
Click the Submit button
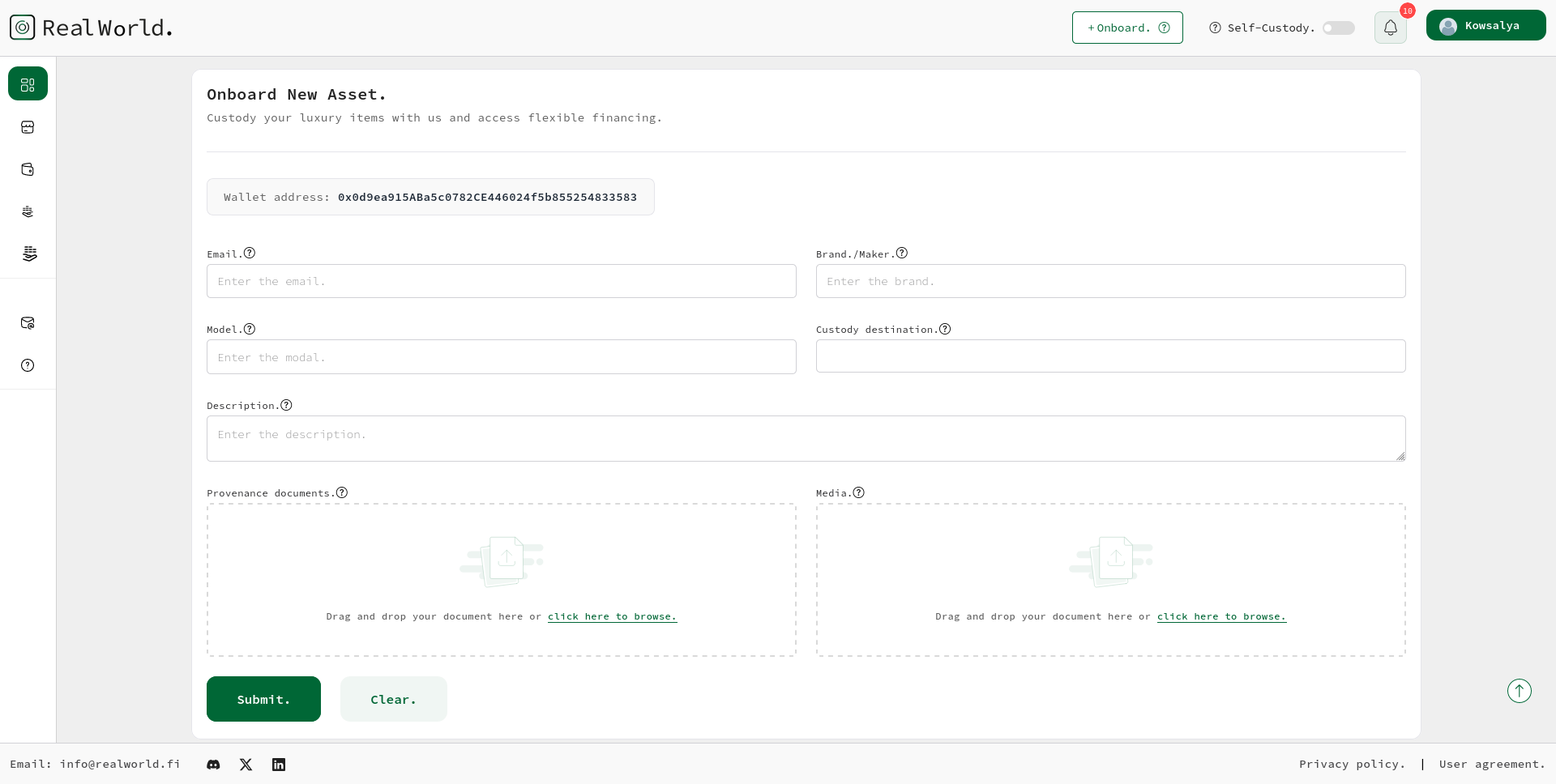(x=263, y=699)
